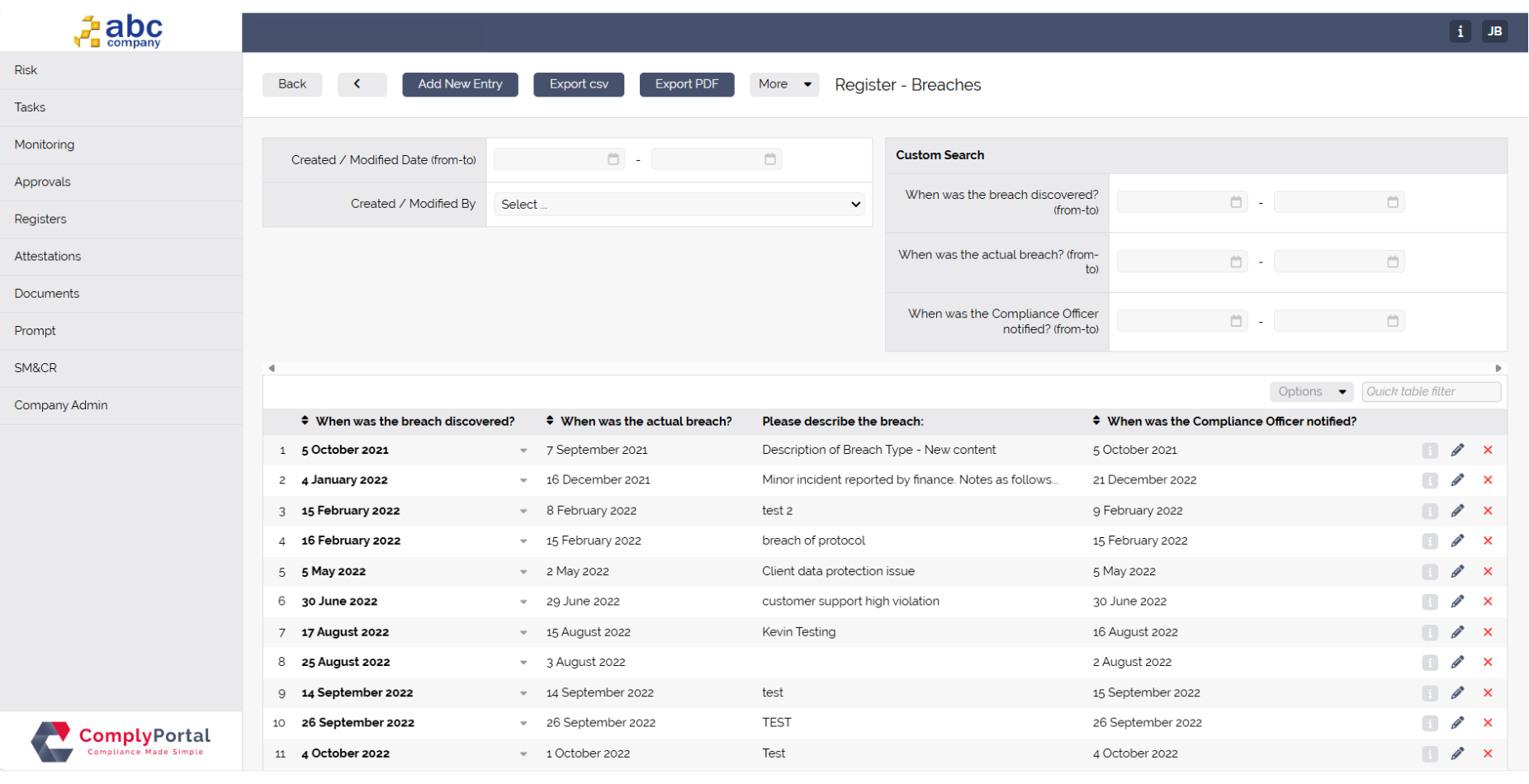Open the Attestations sidebar section
Viewport: 1529px width, 784px height.
coord(48,256)
